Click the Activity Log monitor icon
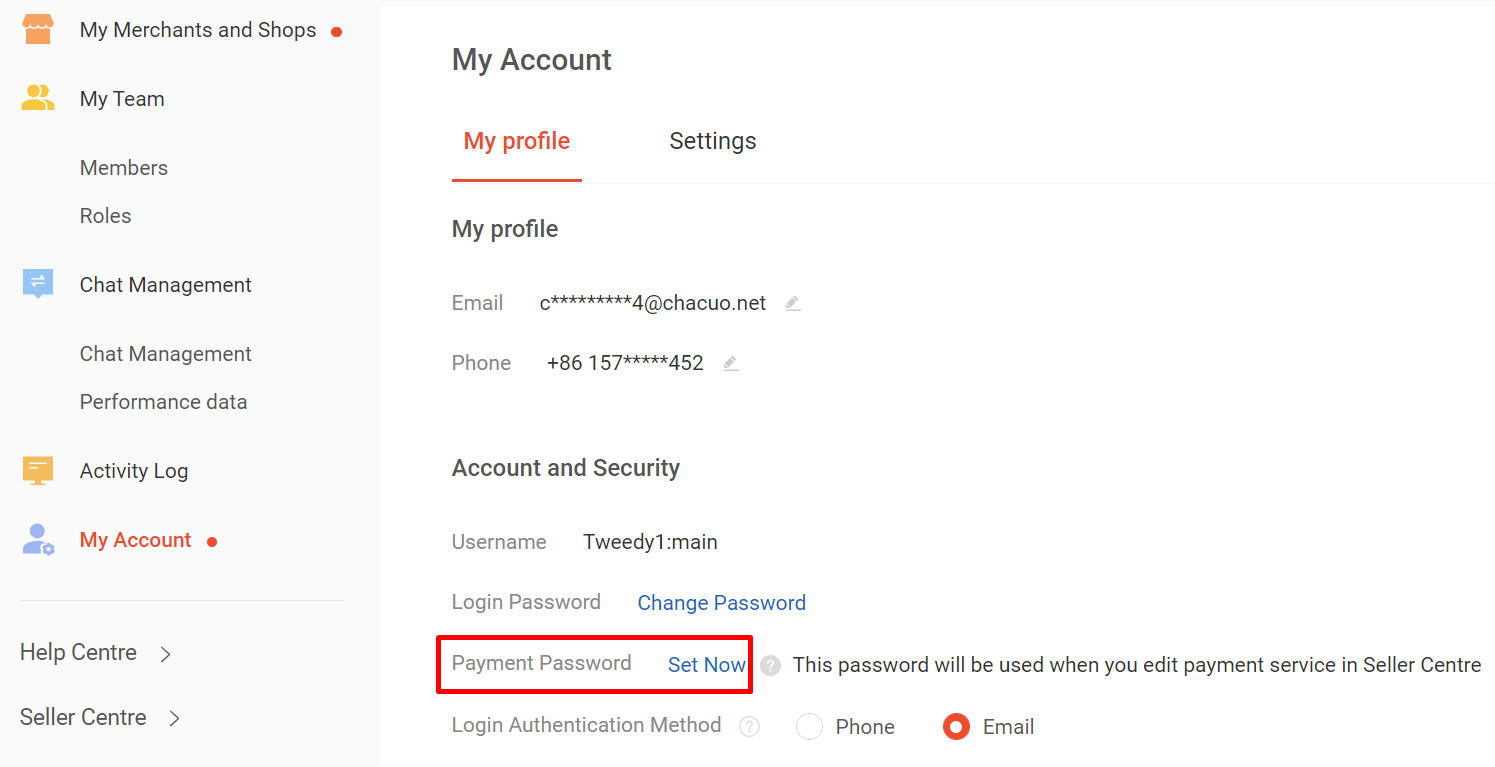Viewport: 1495px width, 767px height. coord(37,470)
